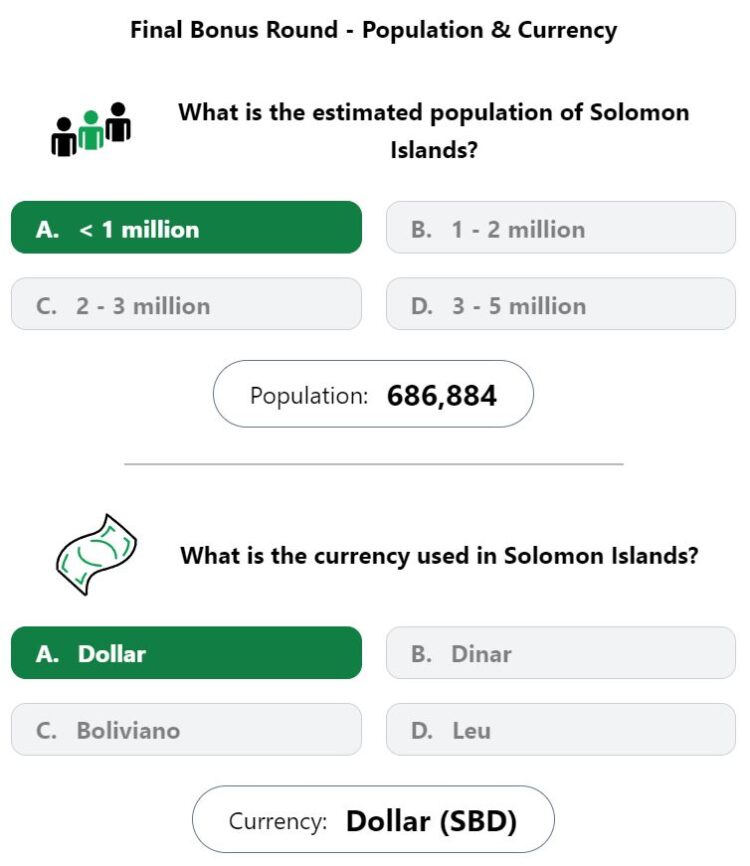Click the Dollar (SBD) currency value

(431, 821)
